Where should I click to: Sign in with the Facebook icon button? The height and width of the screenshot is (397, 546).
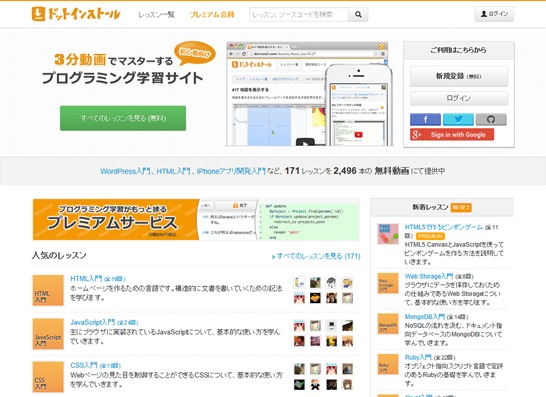click(x=425, y=119)
